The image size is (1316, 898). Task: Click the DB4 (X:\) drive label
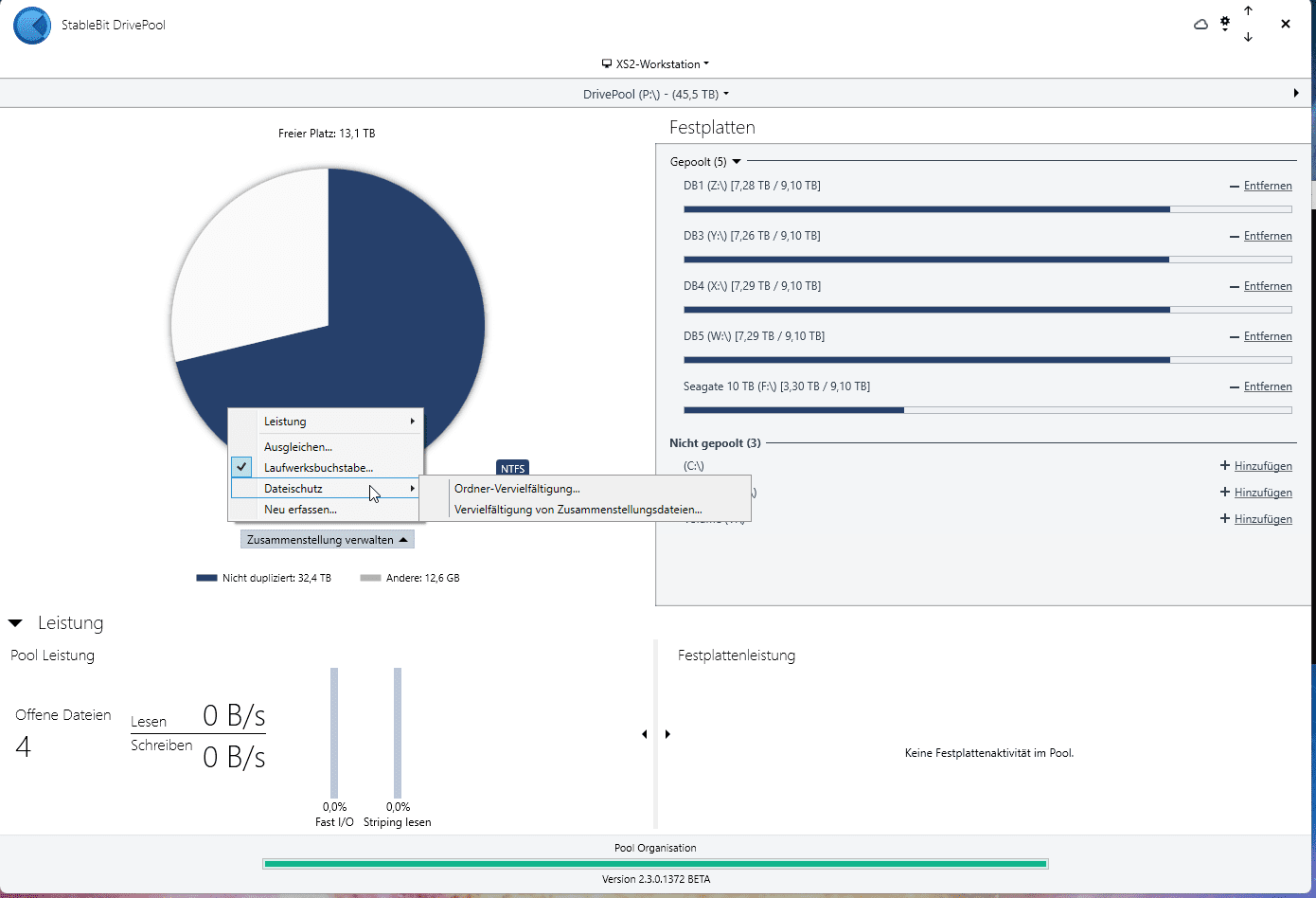tap(752, 286)
